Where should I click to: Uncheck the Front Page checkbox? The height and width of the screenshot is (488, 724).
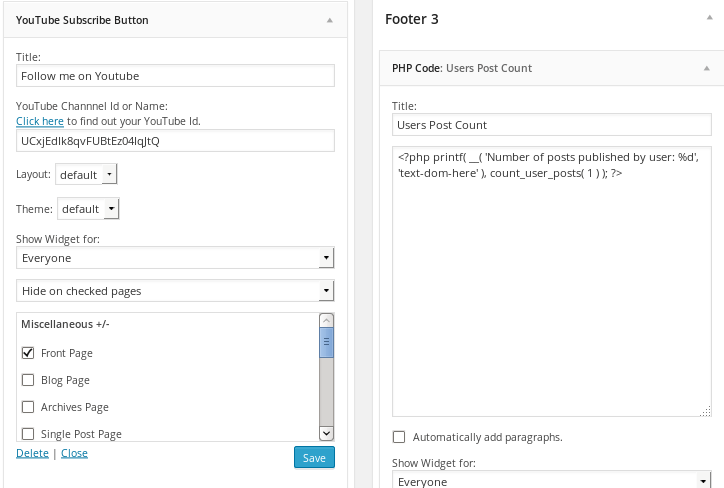pyautogui.click(x=28, y=353)
